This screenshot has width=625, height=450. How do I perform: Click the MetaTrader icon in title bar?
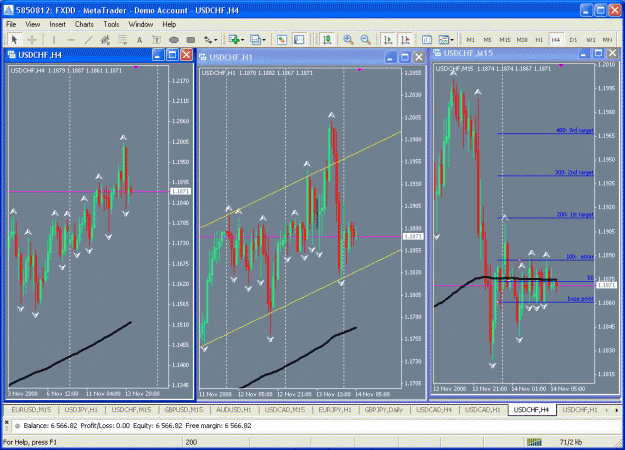click(8, 10)
